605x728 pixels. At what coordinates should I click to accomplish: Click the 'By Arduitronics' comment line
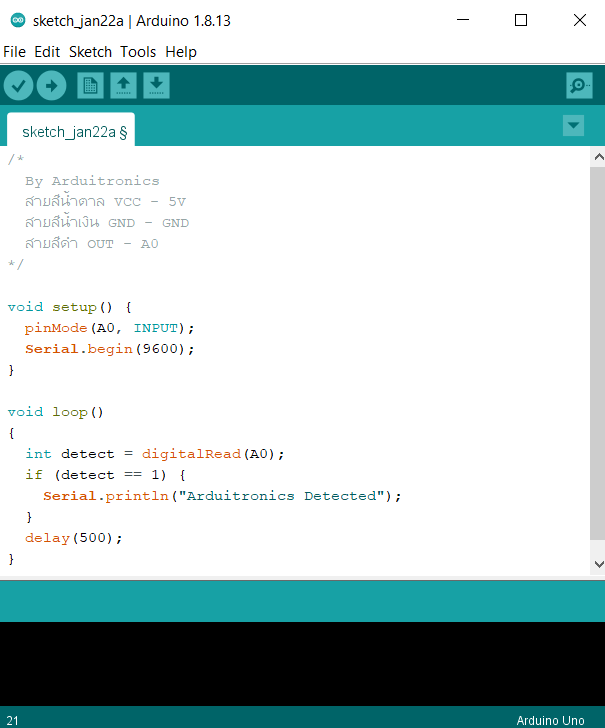tap(92, 181)
